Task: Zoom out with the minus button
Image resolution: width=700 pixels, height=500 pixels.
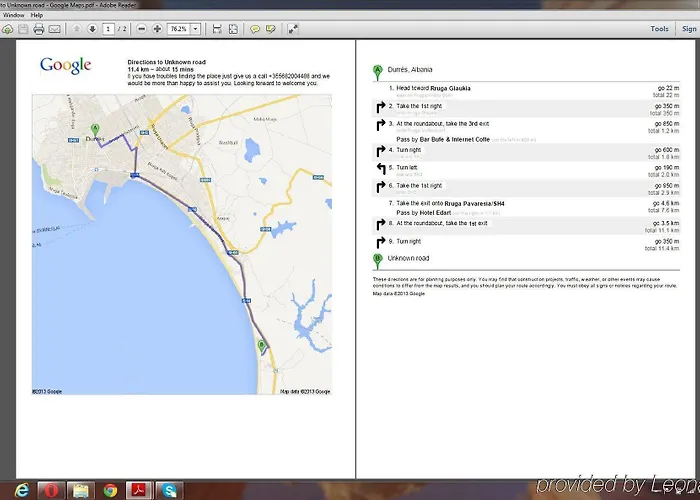Action: point(142,30)
